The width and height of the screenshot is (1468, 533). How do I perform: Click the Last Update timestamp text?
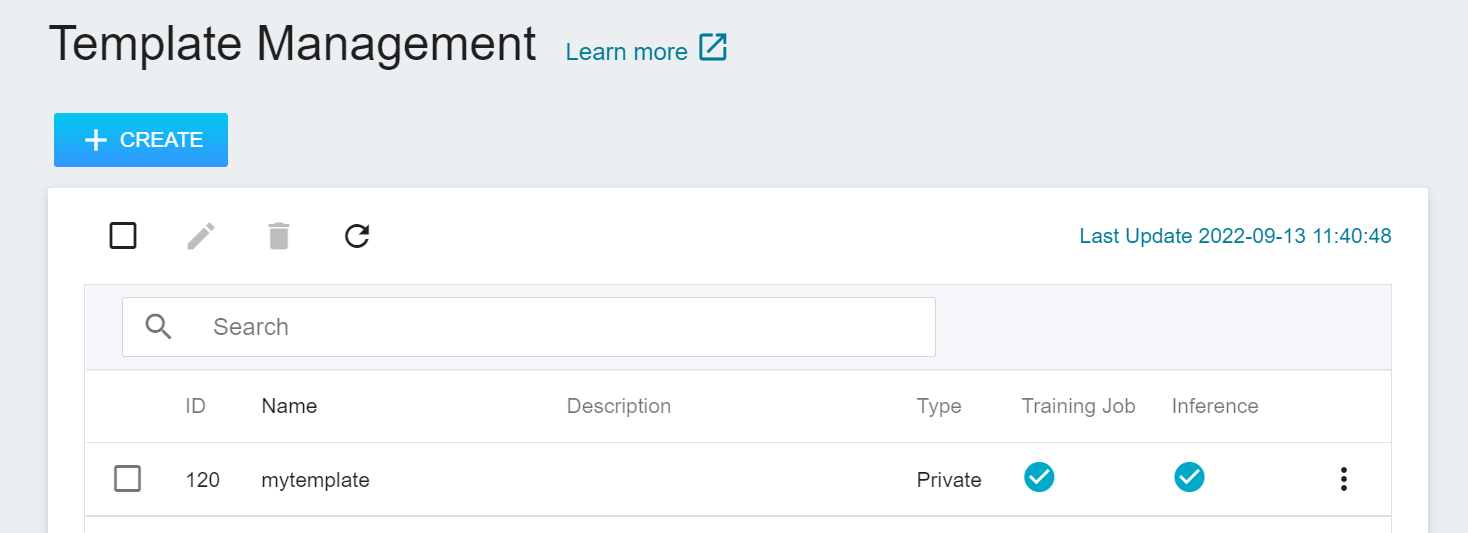click(x=1235, y=237)
